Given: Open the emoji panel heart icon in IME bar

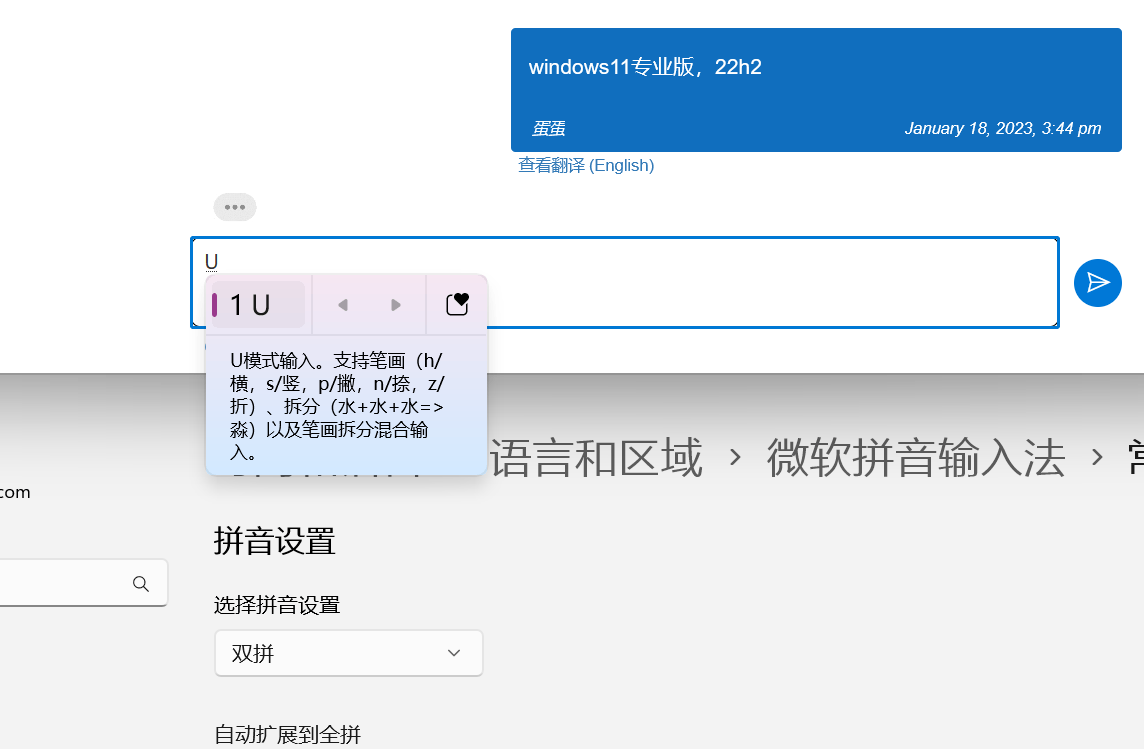Looking at the screenshot, I should [x=457, y=304].
